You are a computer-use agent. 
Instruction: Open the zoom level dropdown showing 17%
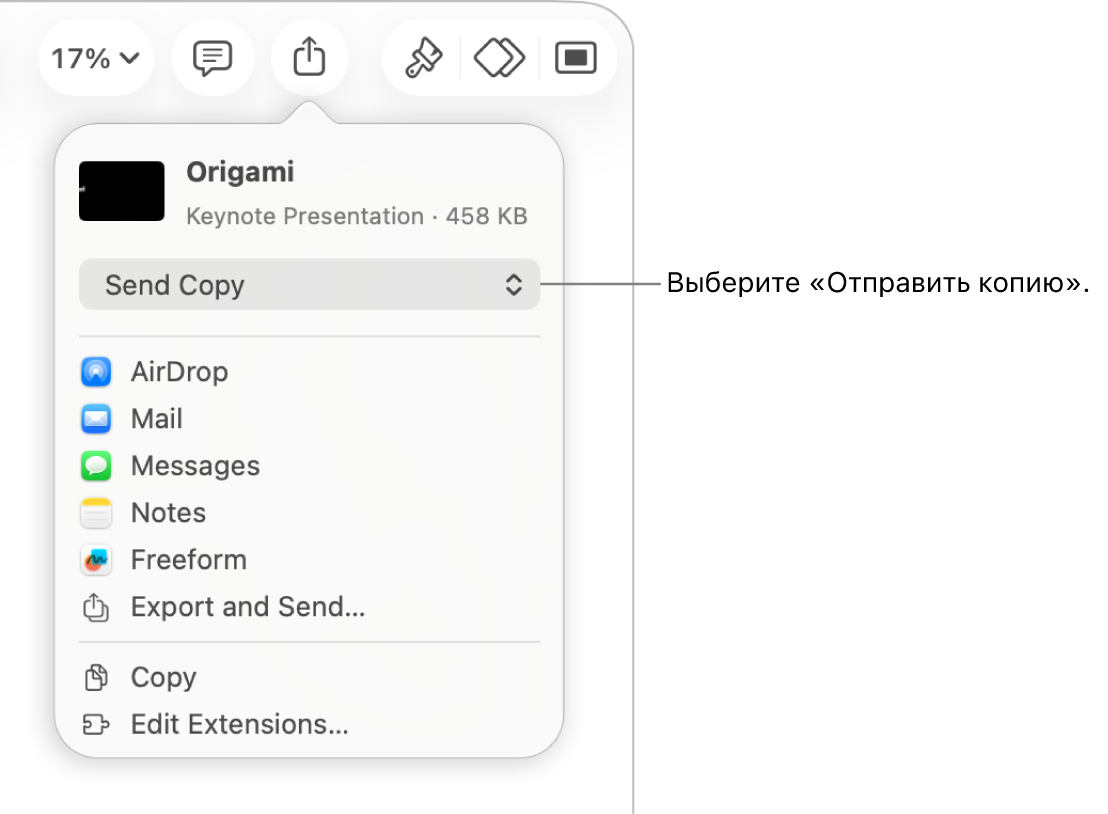pyautogui.click(x=95, y=58)
